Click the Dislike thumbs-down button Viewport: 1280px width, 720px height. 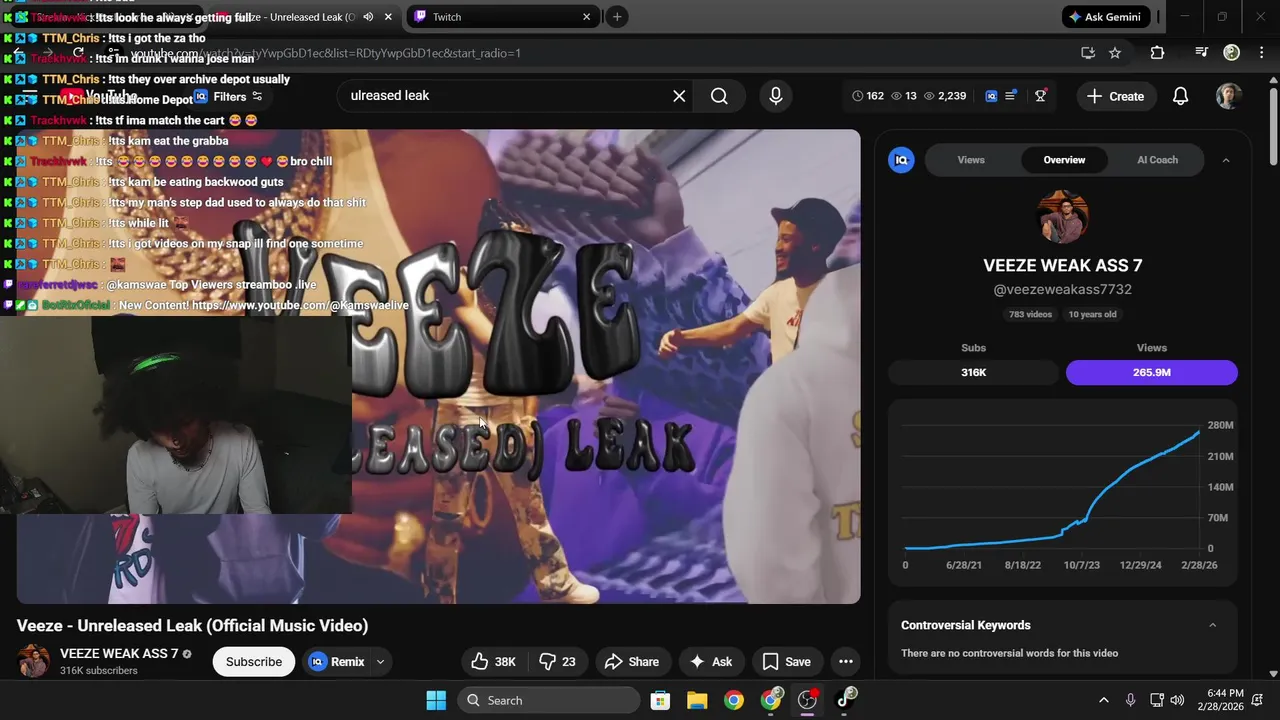558,661
